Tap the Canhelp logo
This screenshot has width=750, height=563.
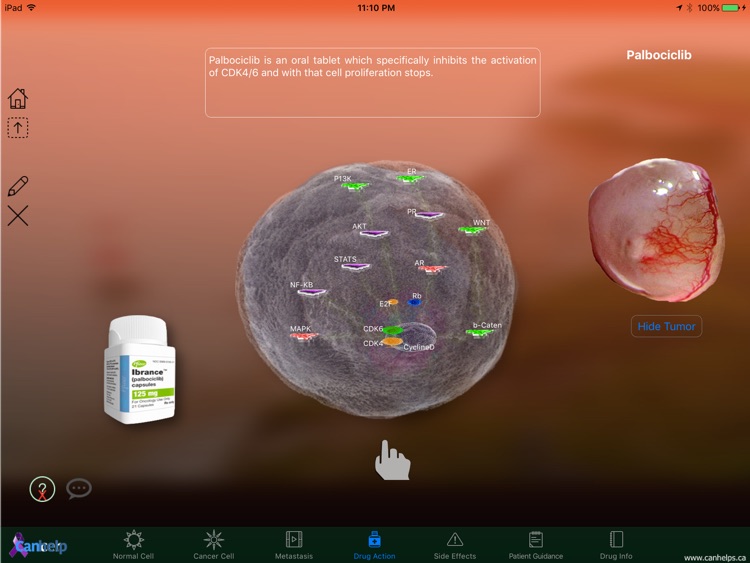point(38,545)
